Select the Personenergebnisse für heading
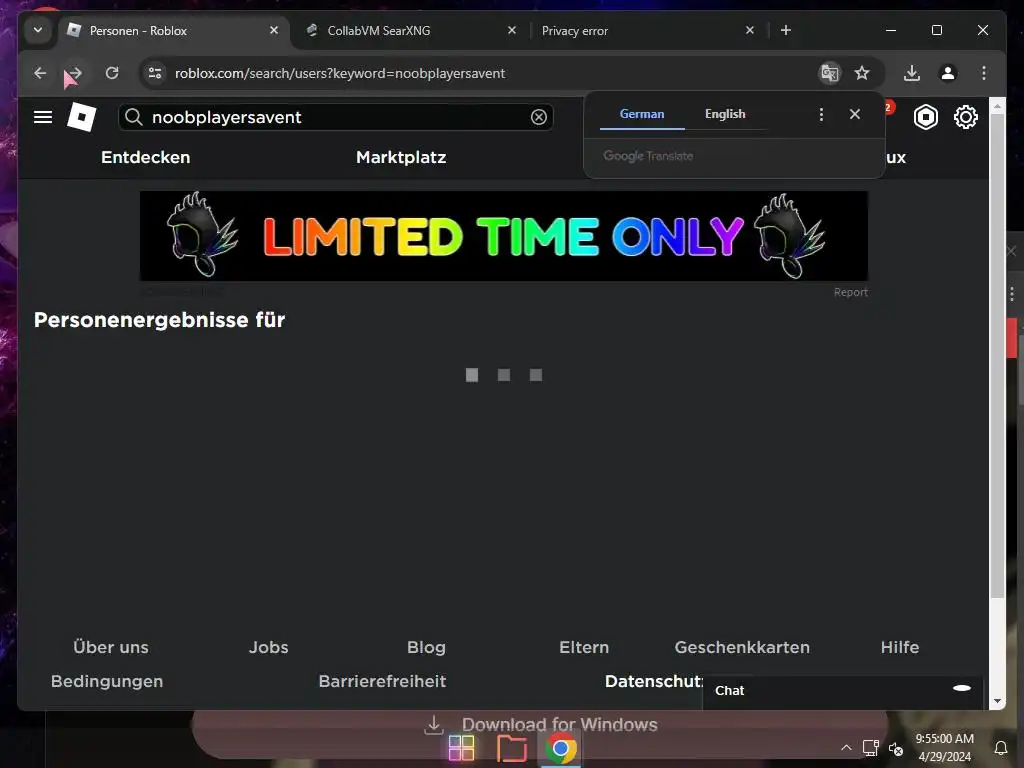The image size is (1024, 768). pos(159,320)
